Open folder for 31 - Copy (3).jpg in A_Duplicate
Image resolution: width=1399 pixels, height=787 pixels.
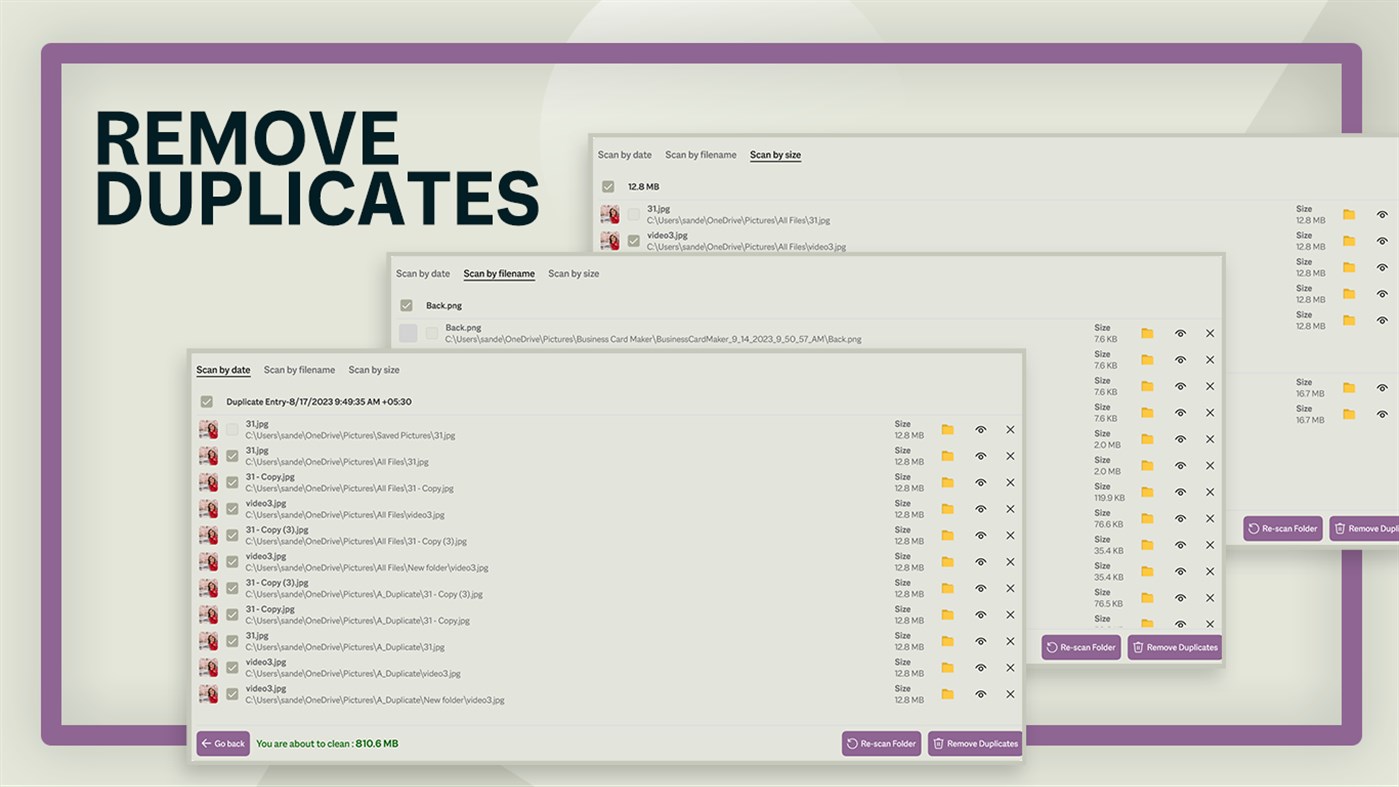948,588
